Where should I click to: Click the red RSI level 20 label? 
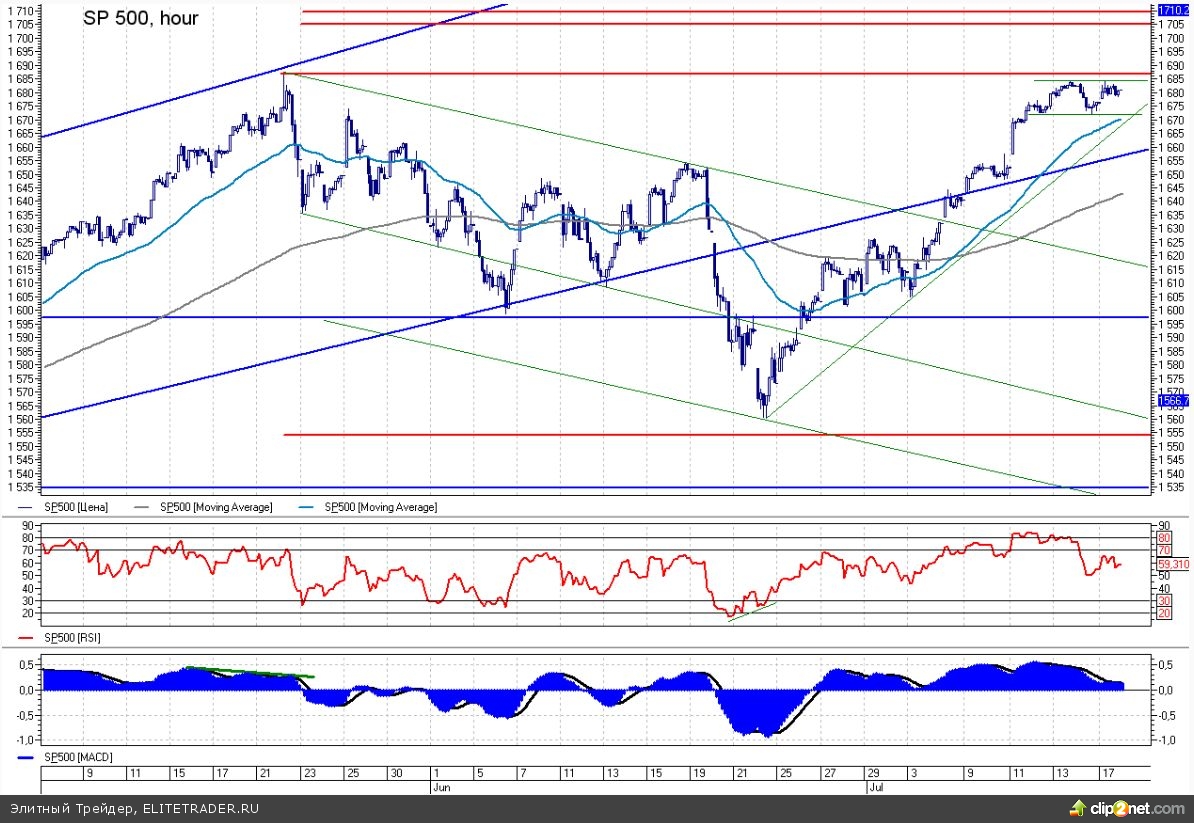[x=1164, y=613]
